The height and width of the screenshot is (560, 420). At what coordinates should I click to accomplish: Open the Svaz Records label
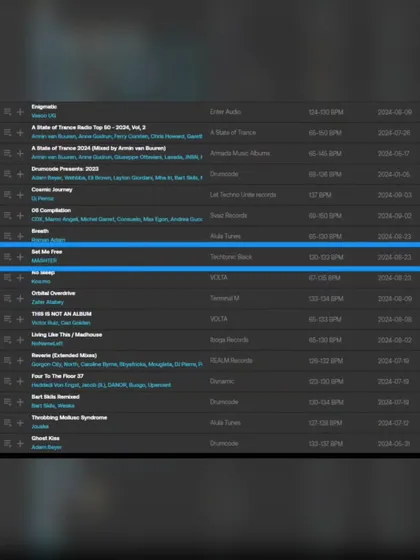click(x=229, y=215)
